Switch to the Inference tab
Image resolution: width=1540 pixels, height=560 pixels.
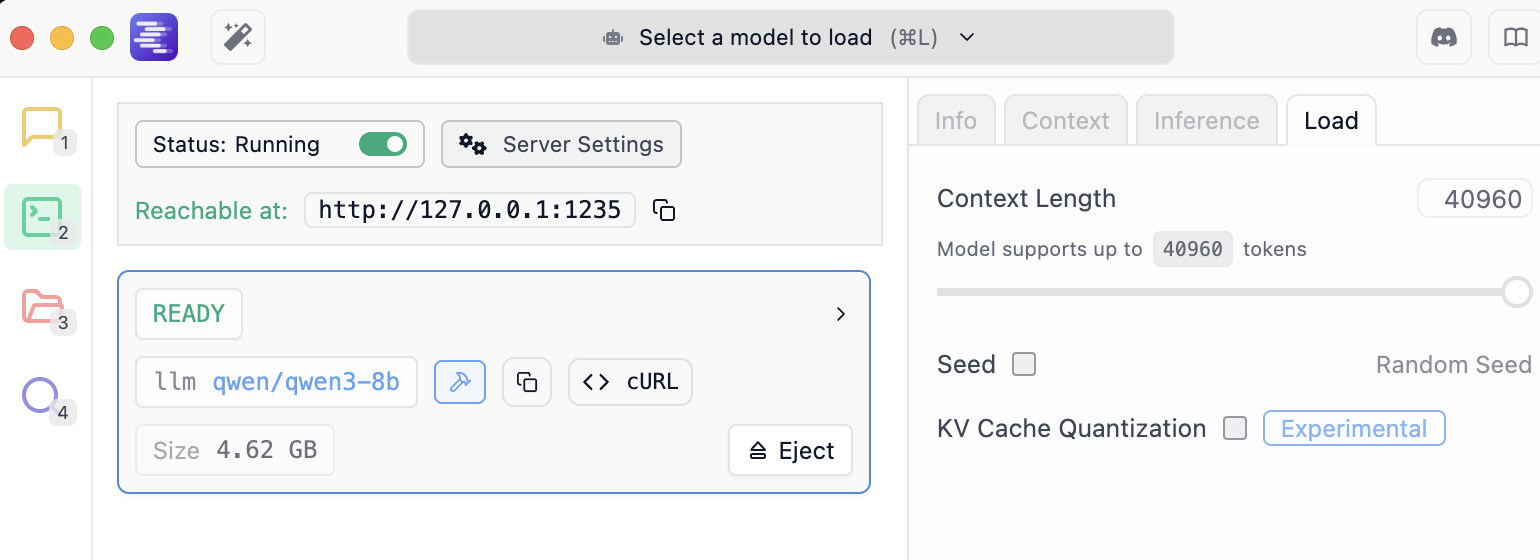[x=1206, y=121]
